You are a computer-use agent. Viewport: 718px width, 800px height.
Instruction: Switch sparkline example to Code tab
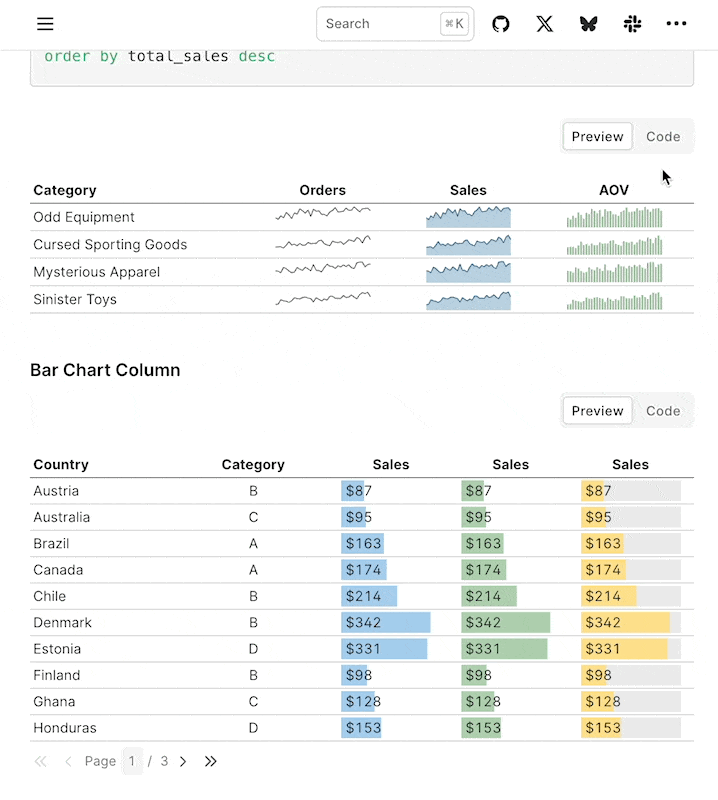click(x=663, y=137)
